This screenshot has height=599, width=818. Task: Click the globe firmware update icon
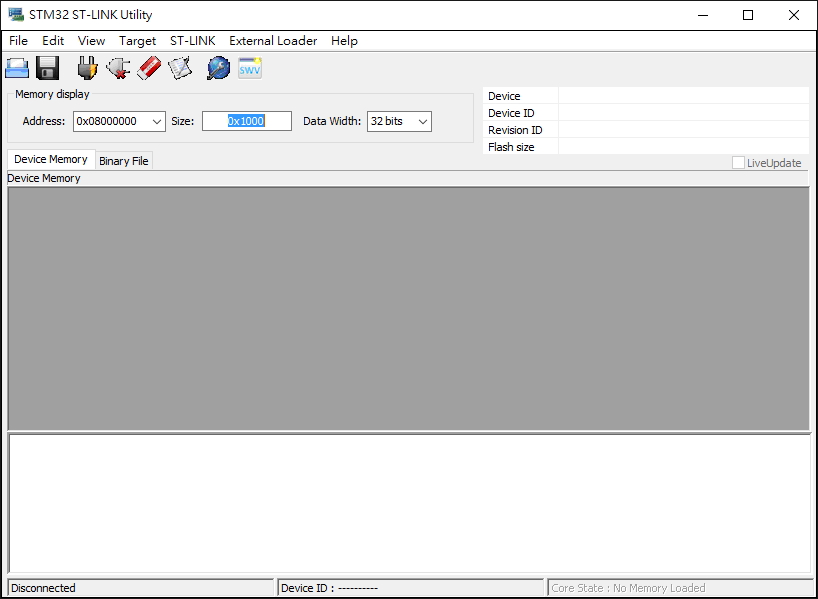[x=218, y=68]
